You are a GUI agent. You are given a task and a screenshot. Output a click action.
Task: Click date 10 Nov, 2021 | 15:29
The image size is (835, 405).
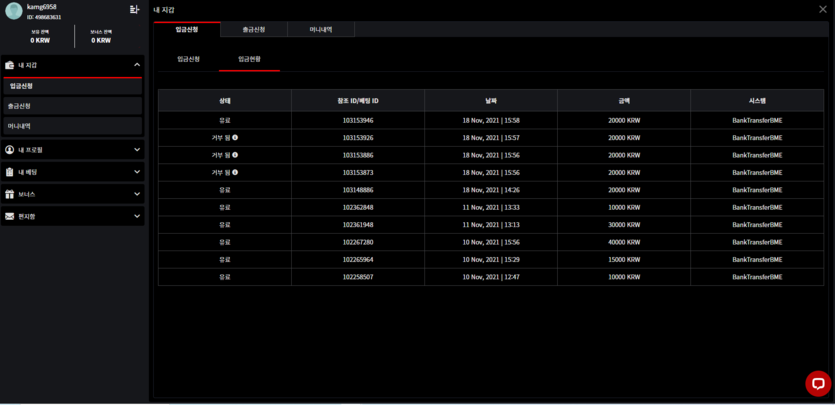[x=491, y=260]
